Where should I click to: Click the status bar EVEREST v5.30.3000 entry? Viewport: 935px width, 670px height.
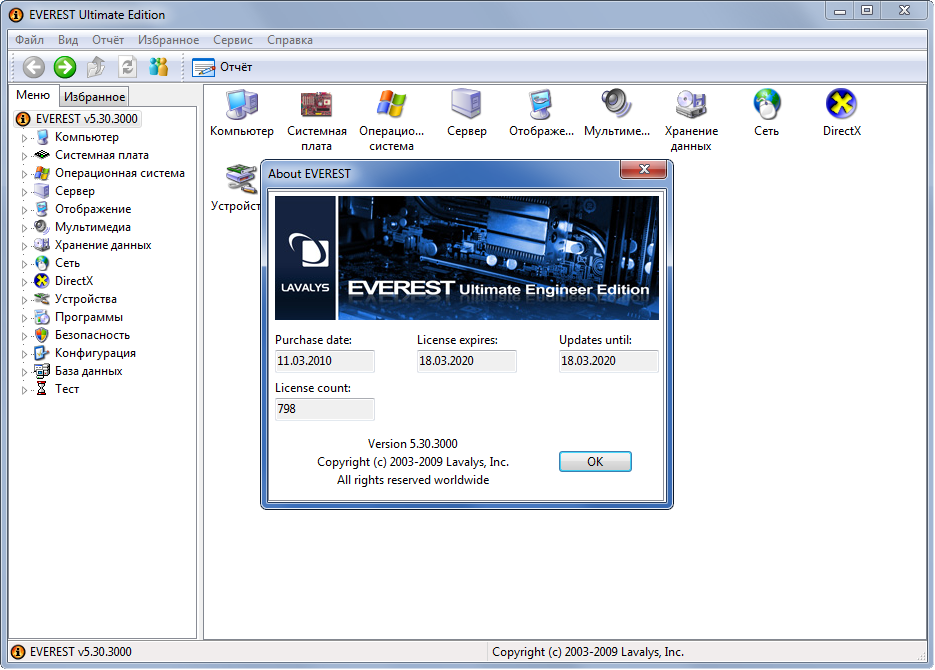pos(81,652)
